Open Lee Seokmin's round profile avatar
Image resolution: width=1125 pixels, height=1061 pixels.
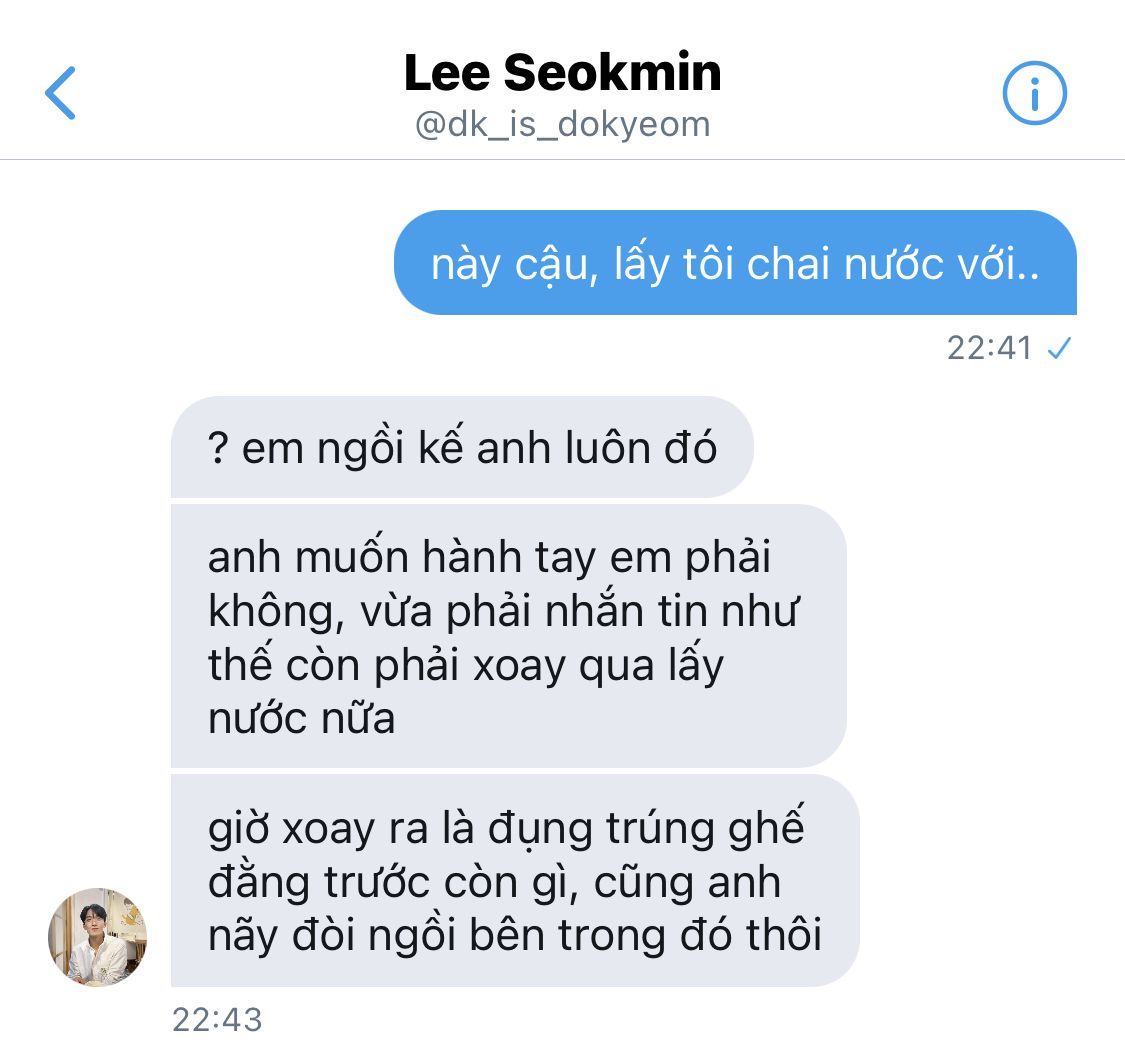point(98,937)
